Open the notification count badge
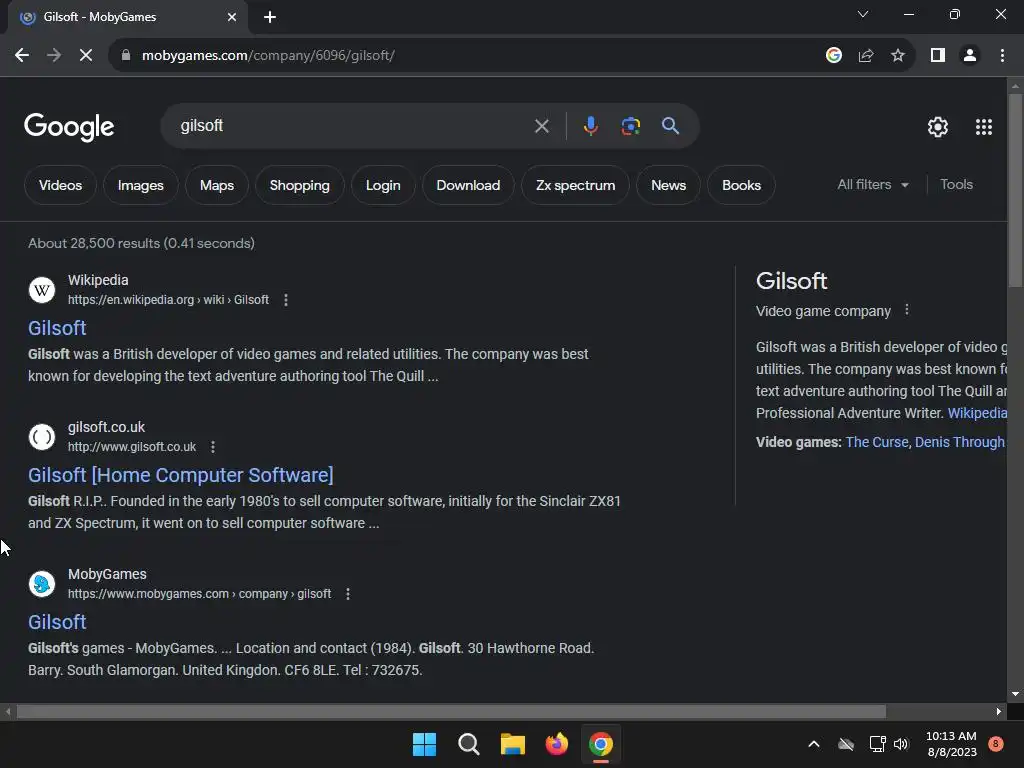This screenshot has width=1024, height=768. tap(996, 743)
